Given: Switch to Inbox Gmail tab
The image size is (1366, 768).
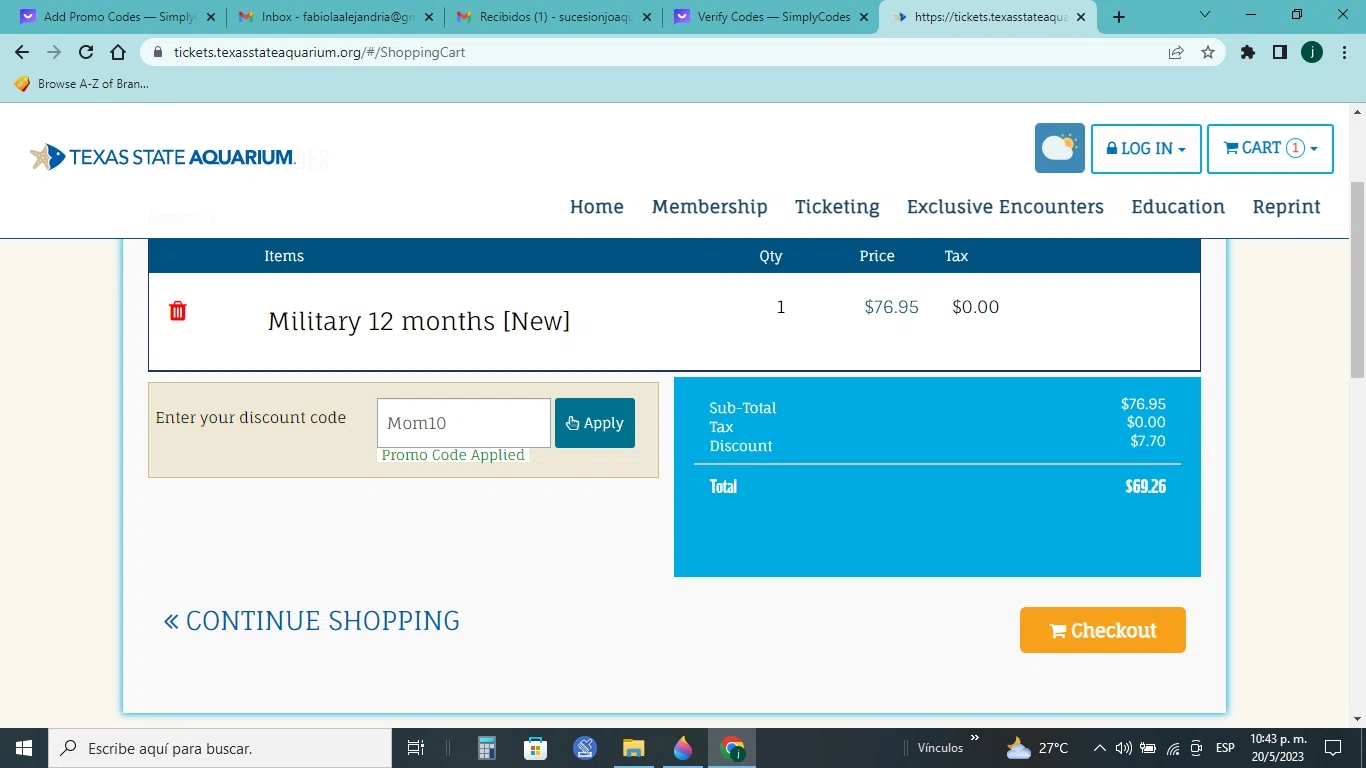Looking at the screenshot, I should (335, 17).
